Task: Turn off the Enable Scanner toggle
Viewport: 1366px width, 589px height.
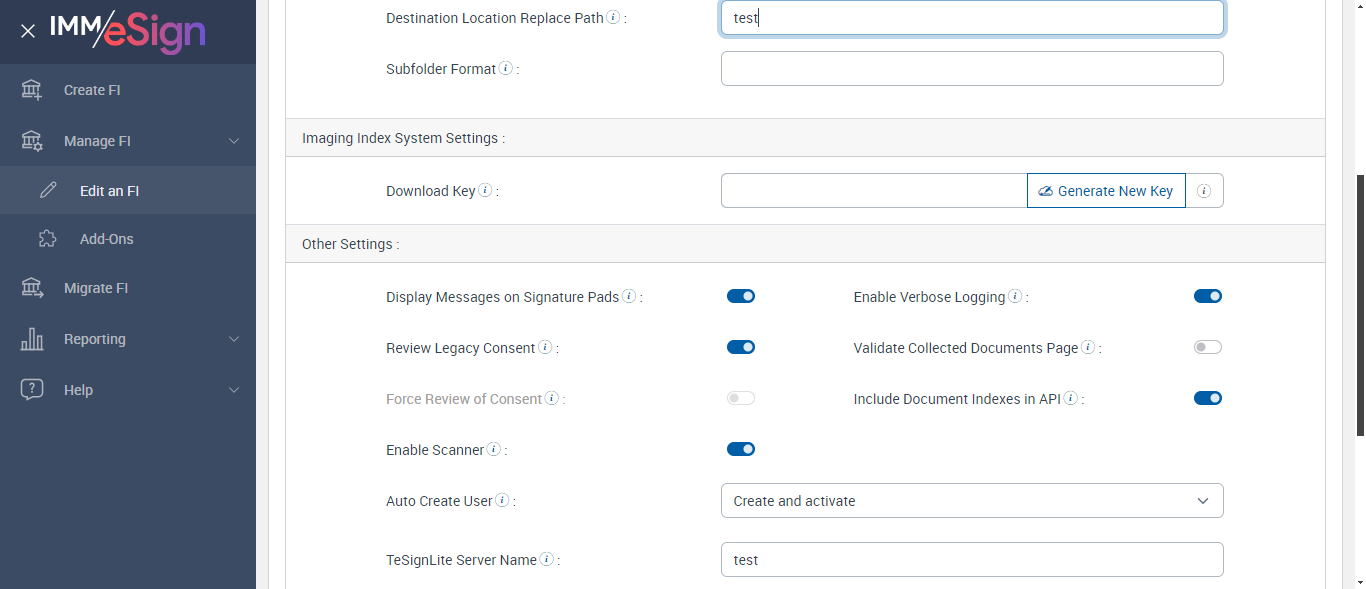Action: [741, 449]
